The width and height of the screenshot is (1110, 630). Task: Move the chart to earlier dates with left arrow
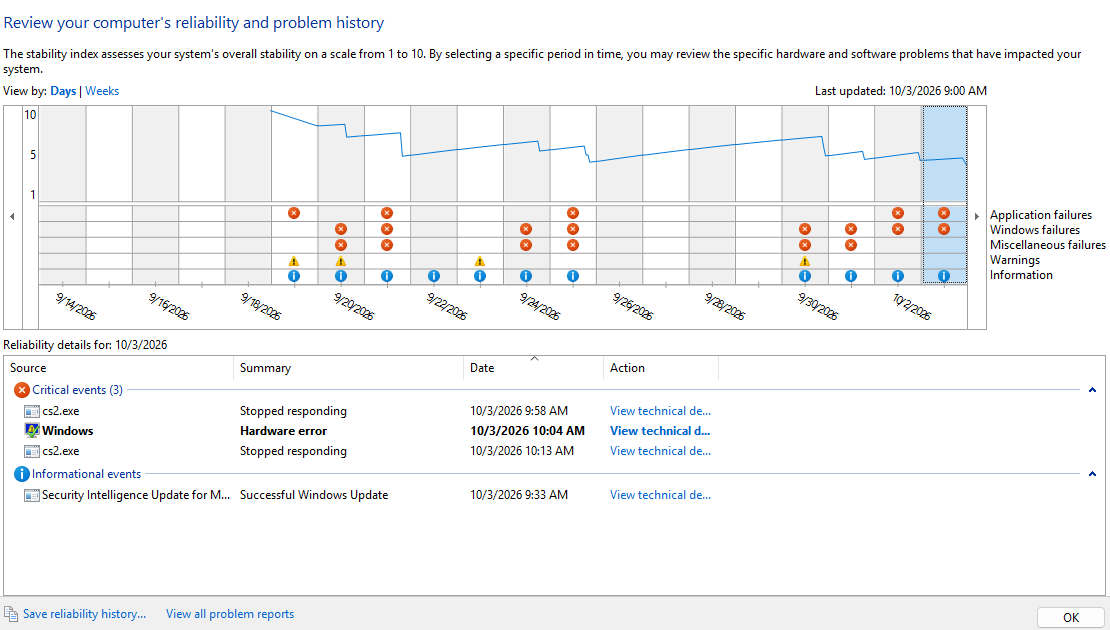tap(12, 217)
